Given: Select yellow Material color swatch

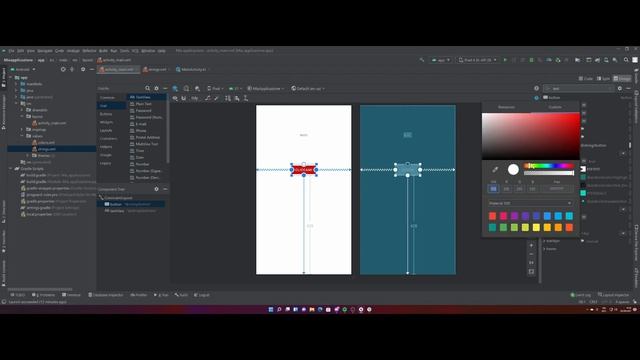Looking at the screenshot, I should [x=536, y=227].
